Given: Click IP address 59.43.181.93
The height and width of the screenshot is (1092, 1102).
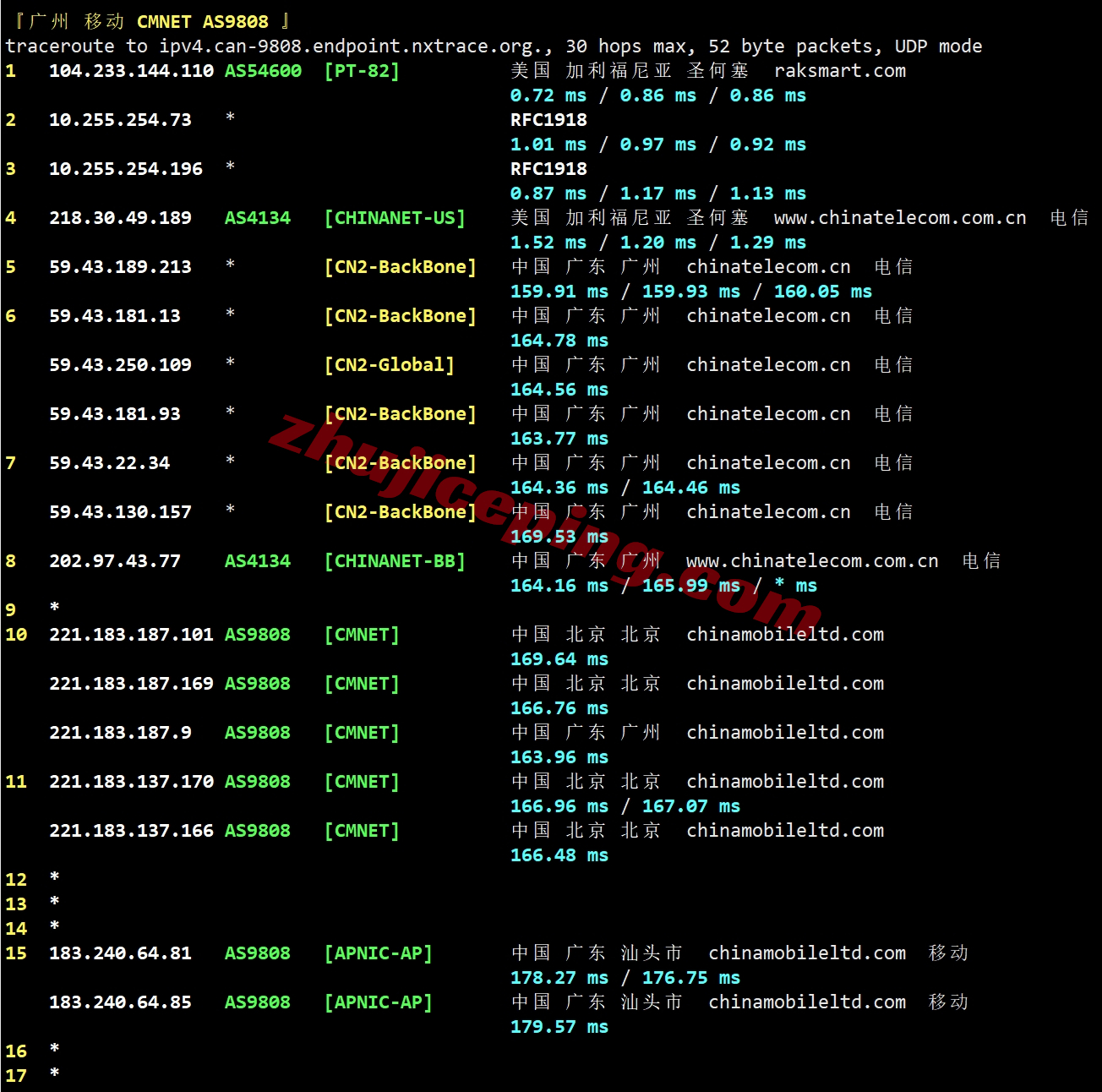Looking at the screenshot, I should (x=115, y=414).
